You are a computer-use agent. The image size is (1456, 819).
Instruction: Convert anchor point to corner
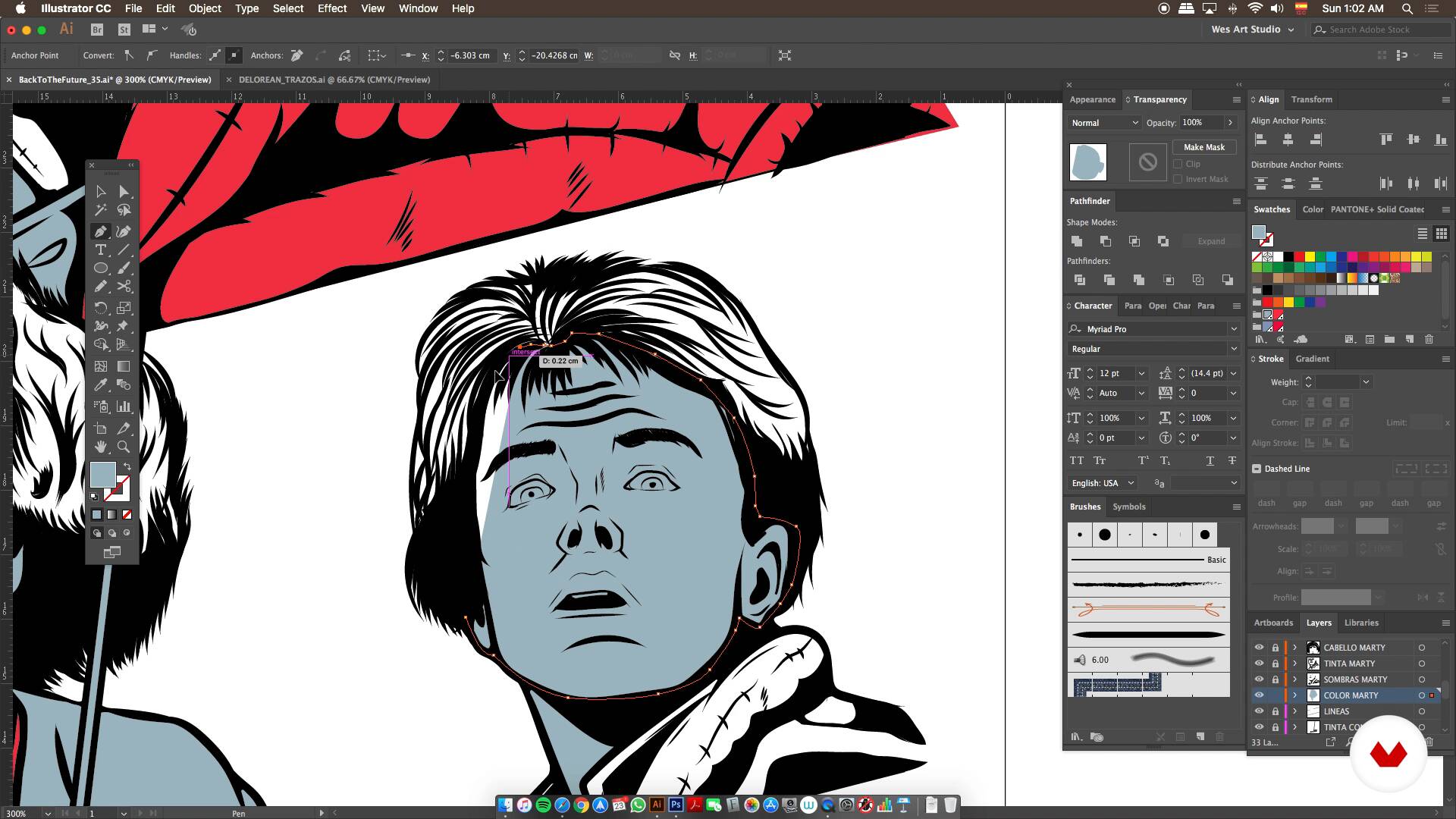(x=129, y=55)
